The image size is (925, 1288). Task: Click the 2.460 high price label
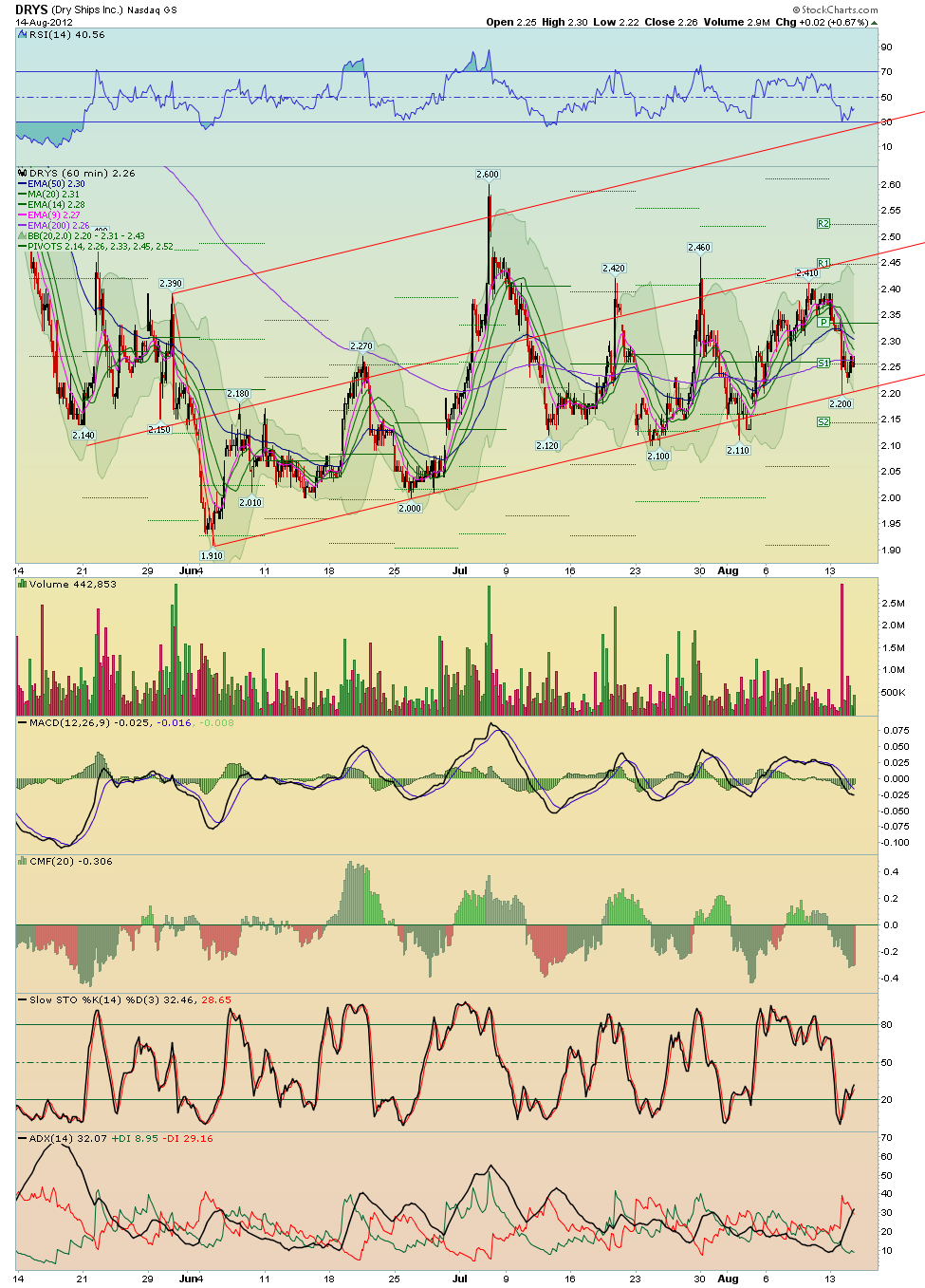coord(698,247)
